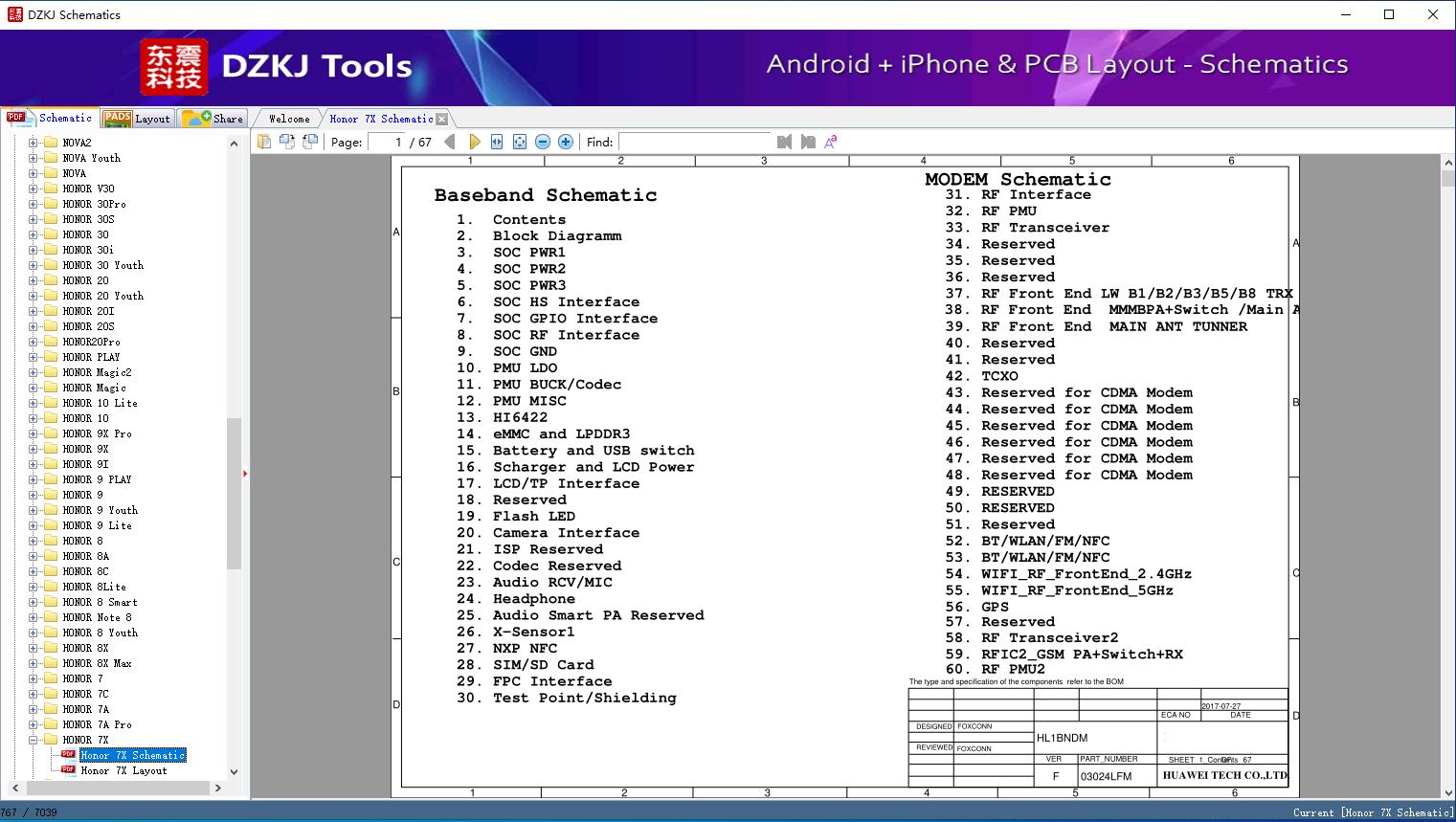Select the HONOR 20Pro folder
Image resolution: width=1456 pixels, height=822 pixels.
pos(92,342)
